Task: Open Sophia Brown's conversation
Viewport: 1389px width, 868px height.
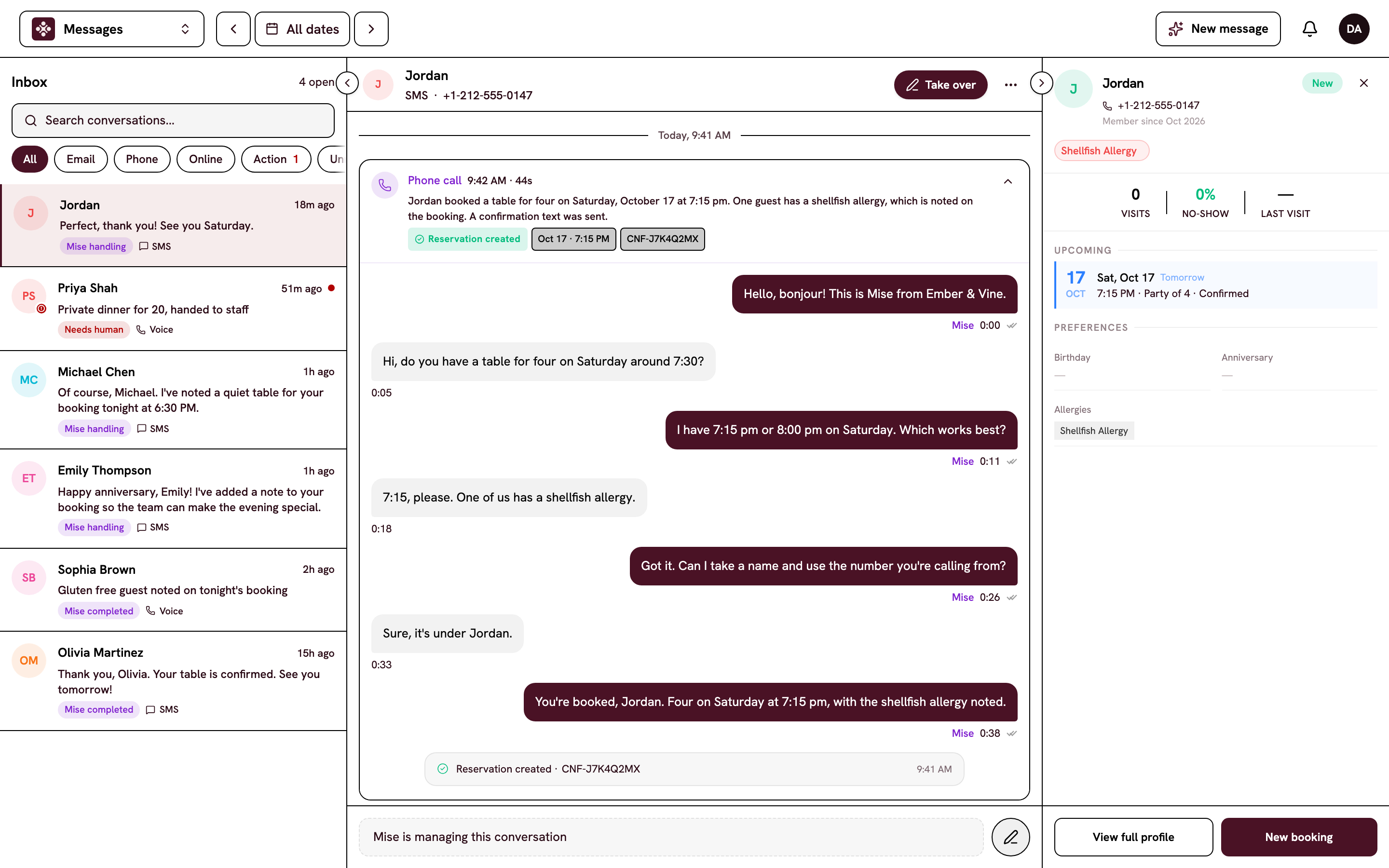Action: click(x=173, y=590)
